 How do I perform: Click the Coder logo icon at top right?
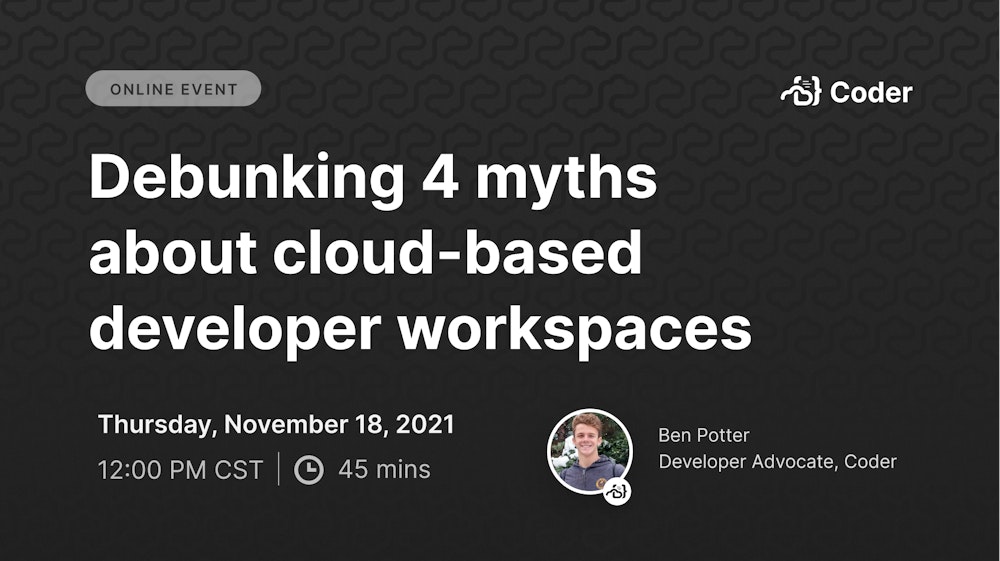click(x=801, y=91)
